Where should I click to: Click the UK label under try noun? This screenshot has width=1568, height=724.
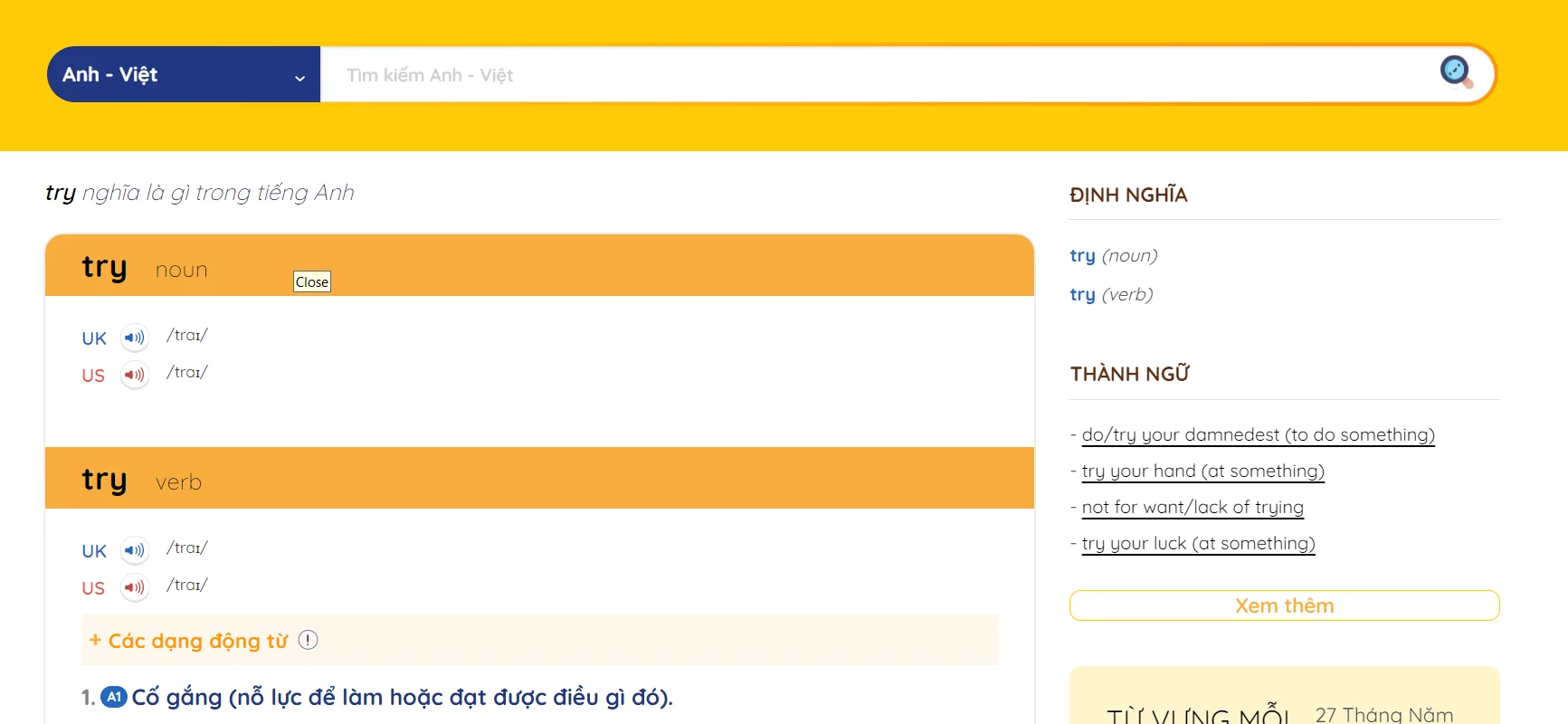coord(94,338)
